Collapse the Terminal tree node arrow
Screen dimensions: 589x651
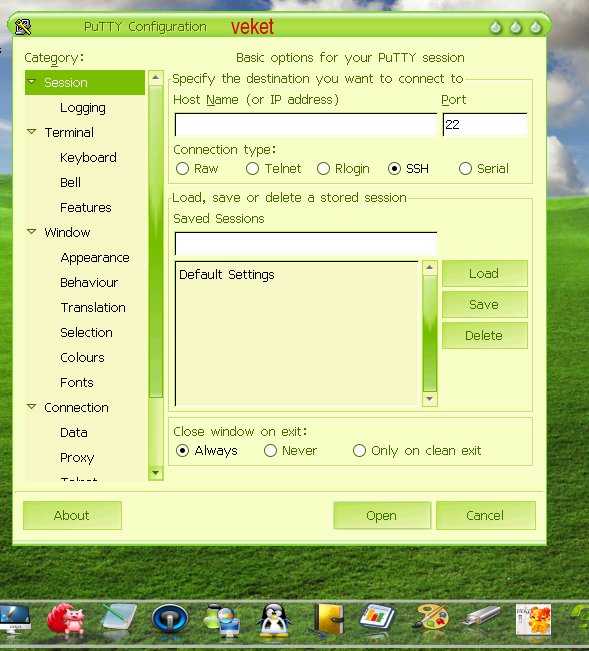[x=32, y=132]
